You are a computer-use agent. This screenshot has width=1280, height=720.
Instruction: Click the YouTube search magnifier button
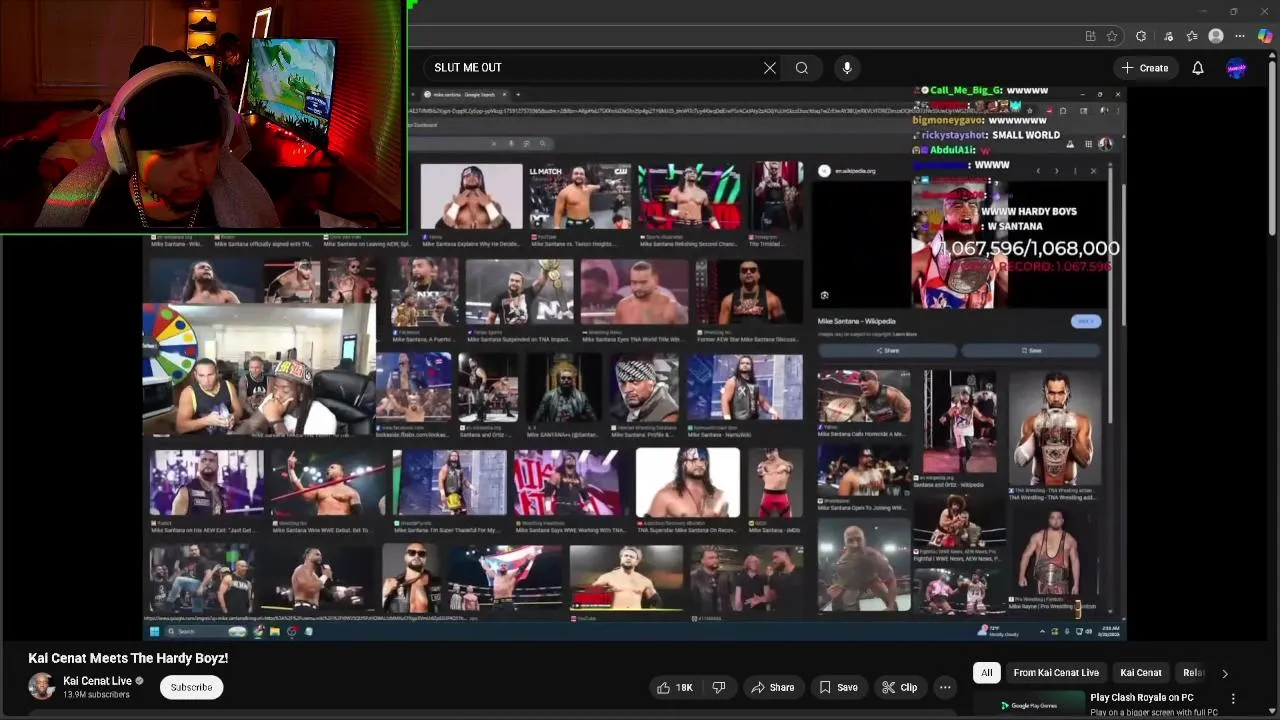click(802, 68)
